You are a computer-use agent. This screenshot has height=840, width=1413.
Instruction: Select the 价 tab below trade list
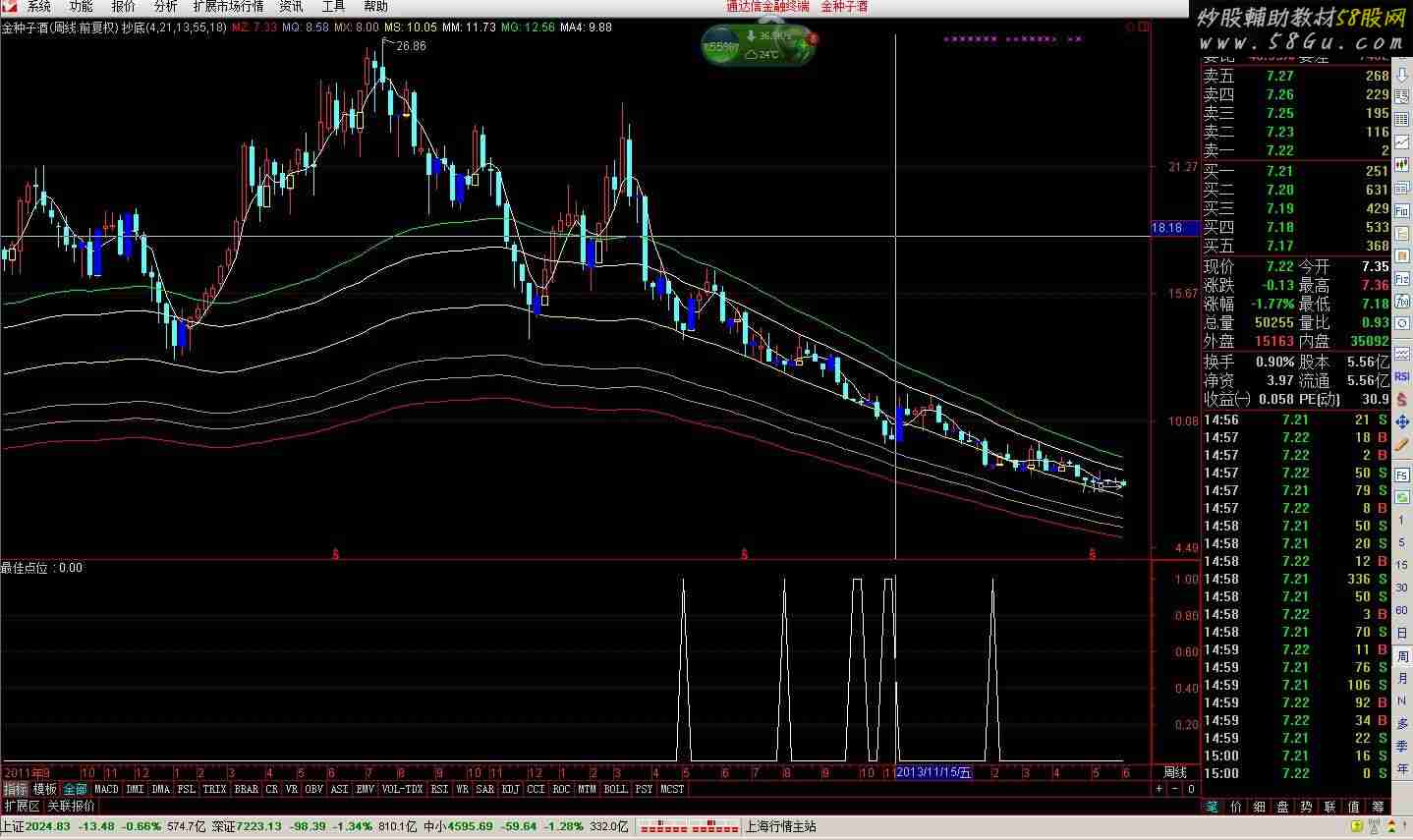[1235, 807]
